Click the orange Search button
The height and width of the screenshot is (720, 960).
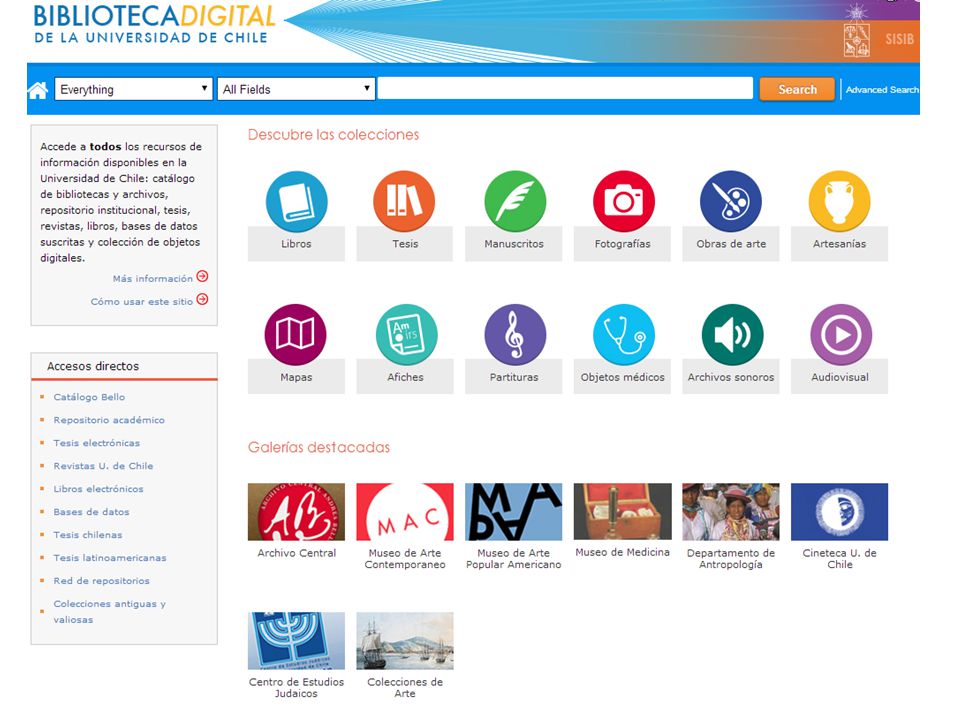[x=797, y=89]
